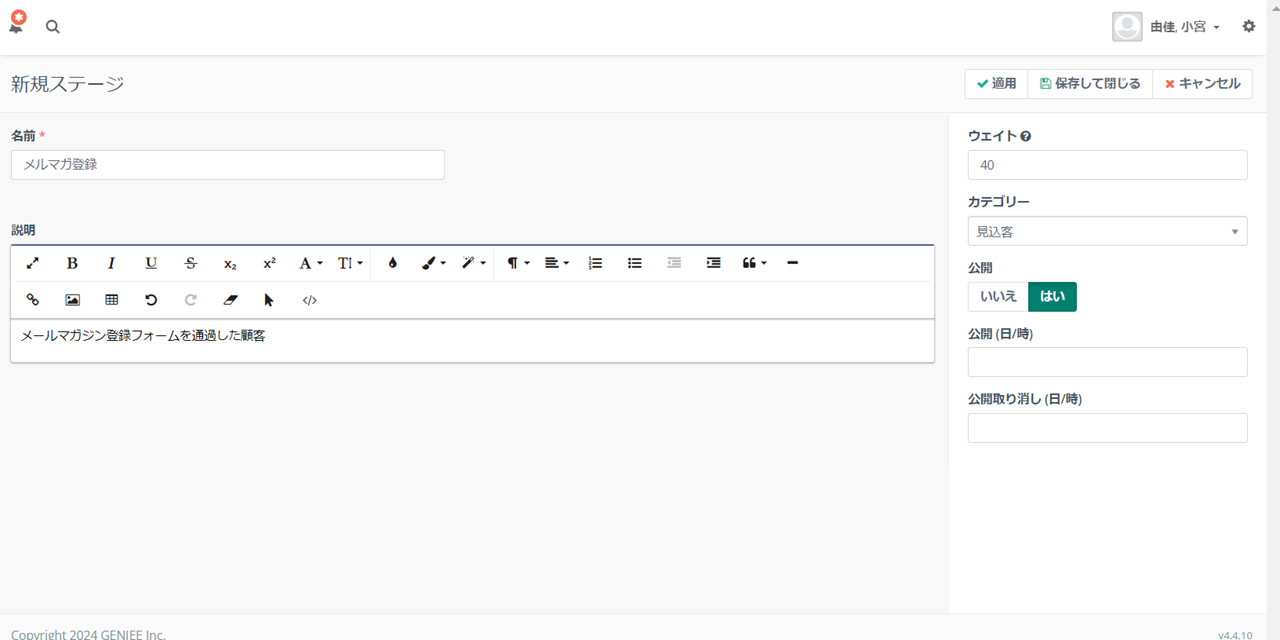Screen dimensions: 1280x640
Task: Open the カテゴリー dropdown showing 見込客
Action: 1107,231
